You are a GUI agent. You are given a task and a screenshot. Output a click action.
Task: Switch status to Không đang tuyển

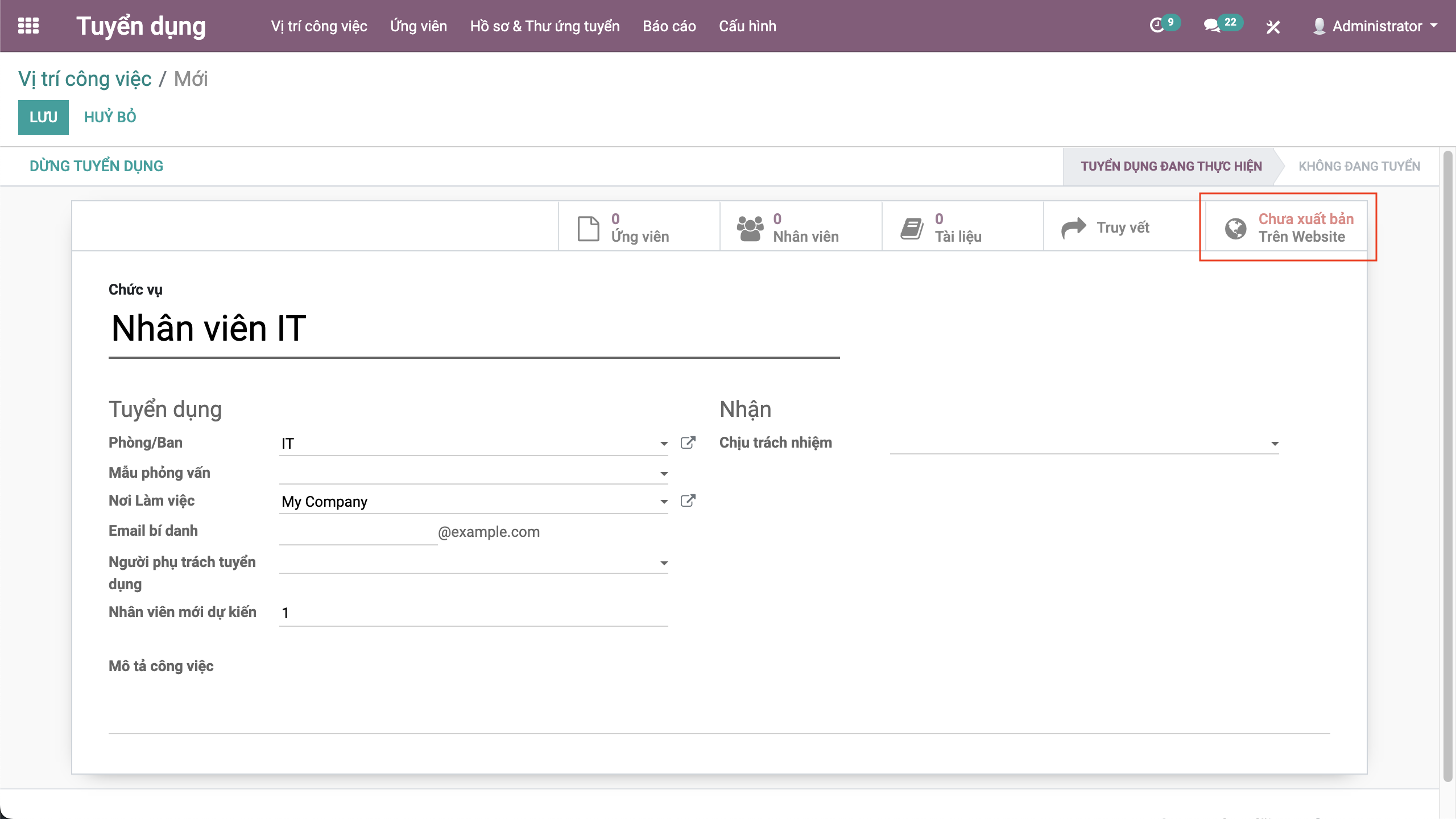click(x=1359, y=166)
